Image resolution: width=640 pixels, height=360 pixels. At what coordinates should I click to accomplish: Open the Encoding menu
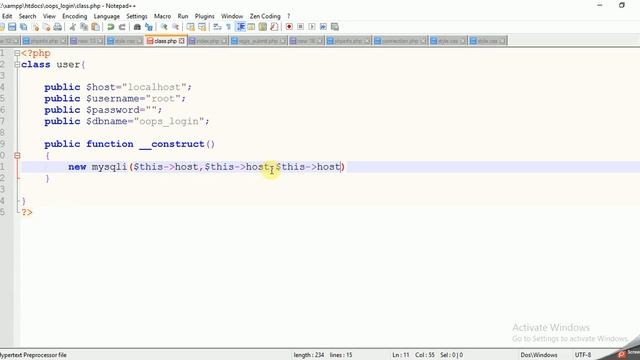pyautogui.click(x=75, y=16)
